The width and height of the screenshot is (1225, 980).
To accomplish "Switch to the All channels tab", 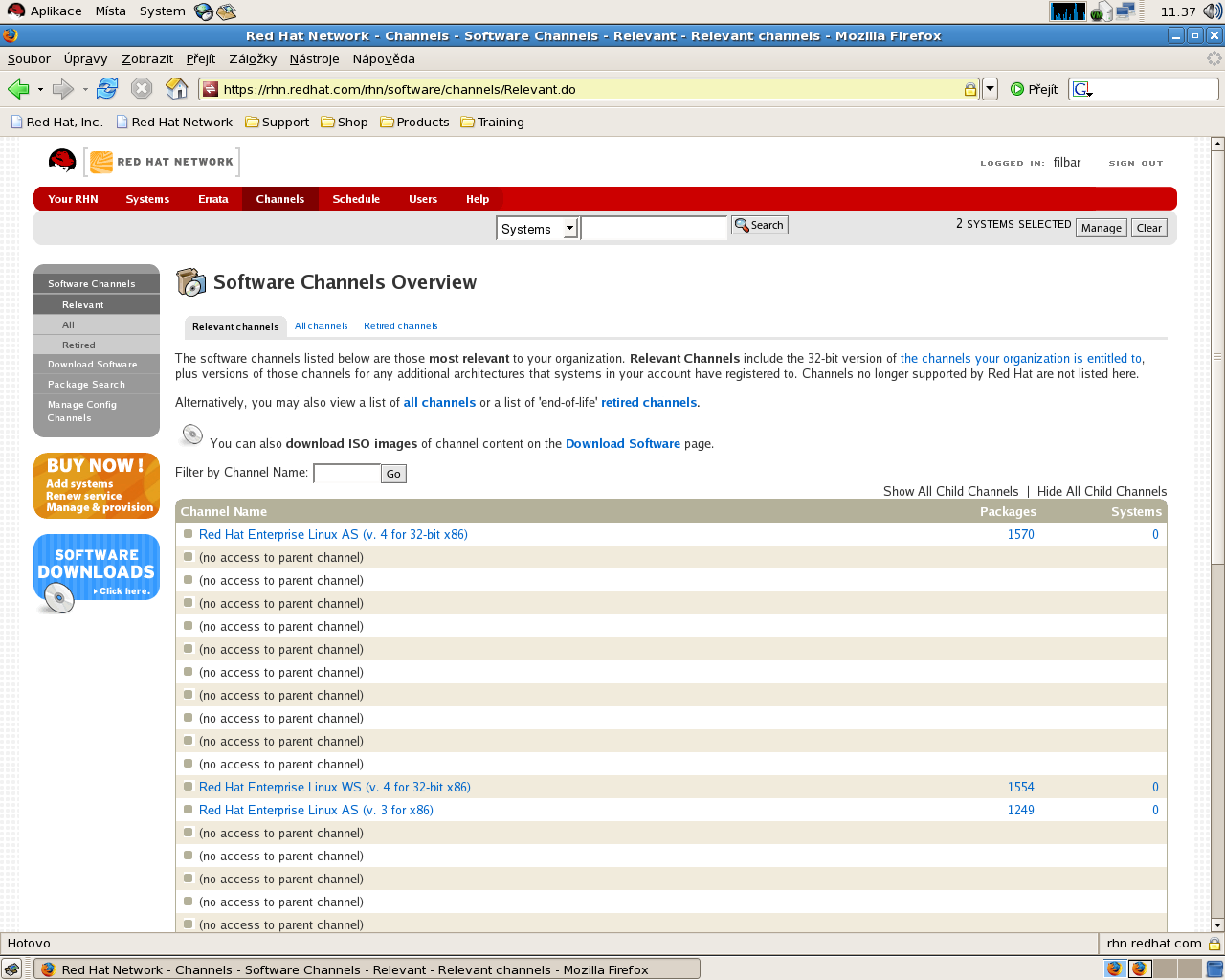I will click(321, 326).
